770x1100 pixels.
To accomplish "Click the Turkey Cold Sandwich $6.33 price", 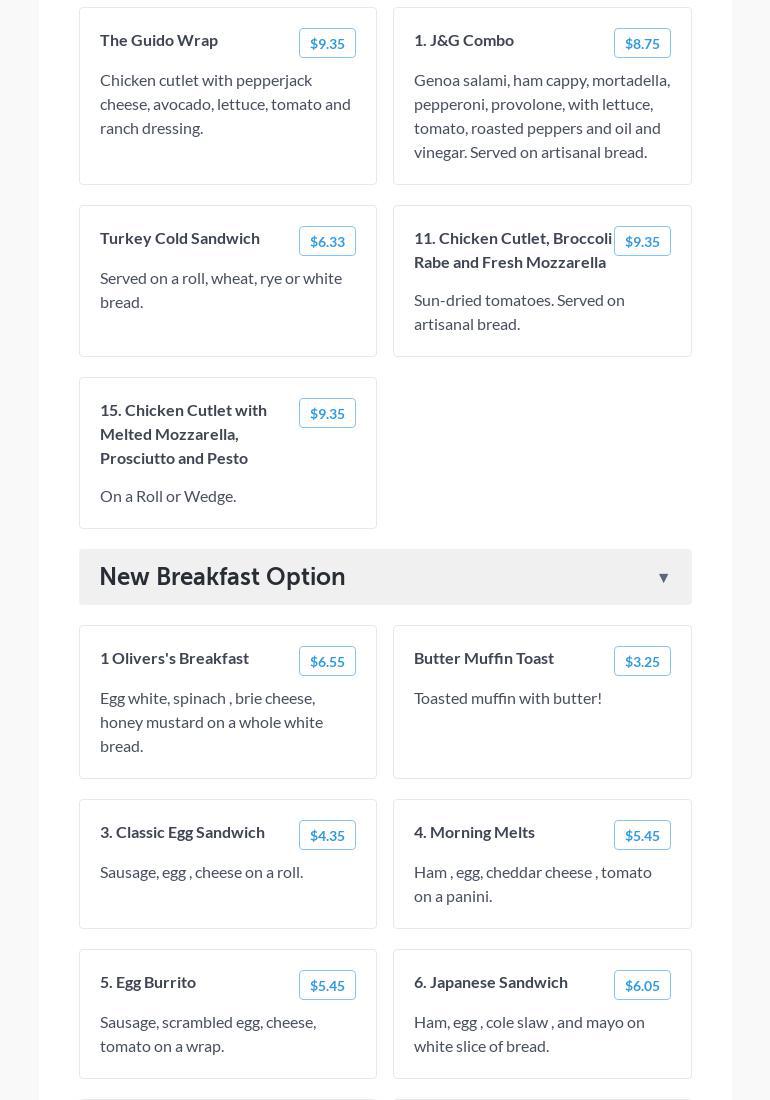I will pyautogui.click(x=327, y=241).
